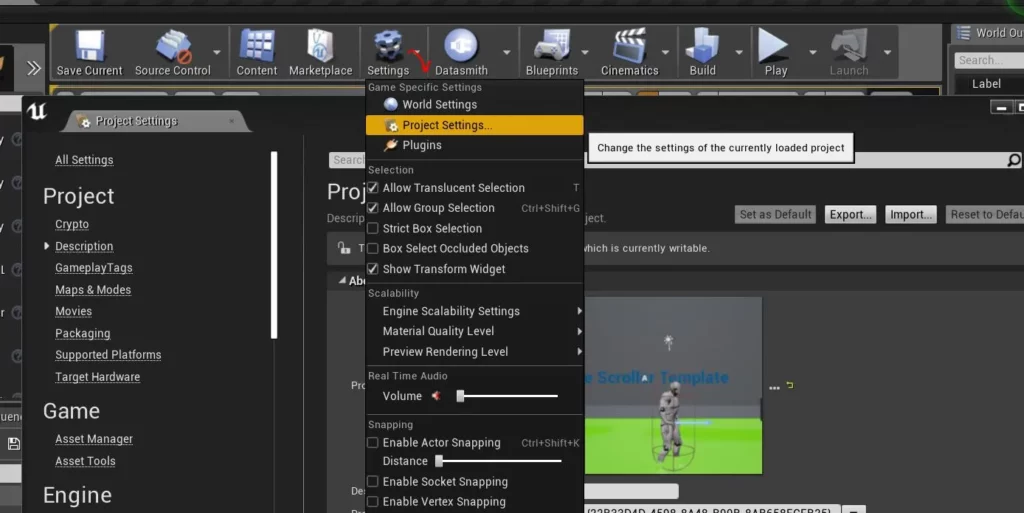Open the GameplayTags settings link
The width and height of the screenshot is (1024, 513).
93,268
